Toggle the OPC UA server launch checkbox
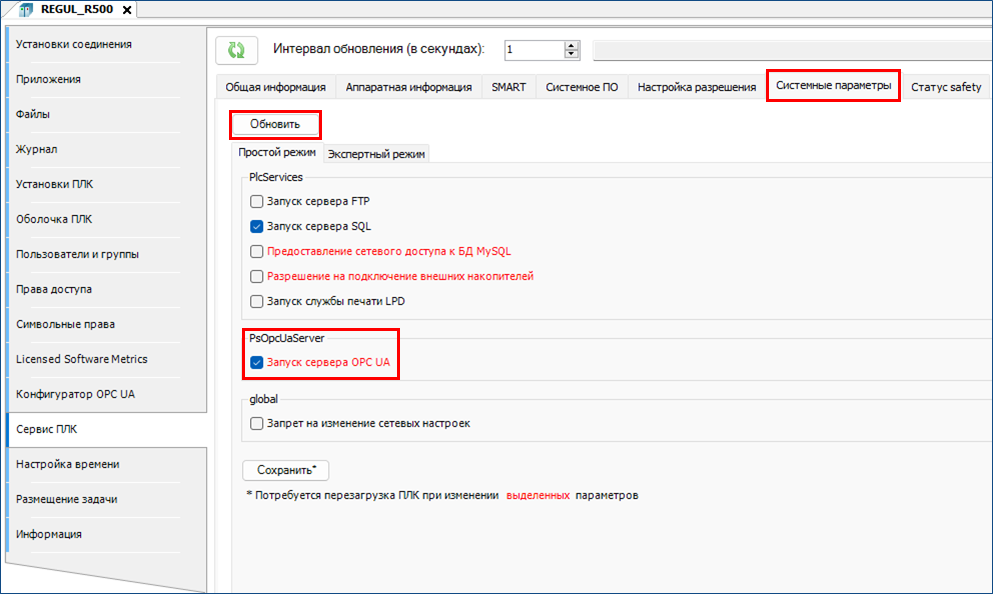This screenshot has width=993, height=594. pyautogui.click(x=257, y=363)
